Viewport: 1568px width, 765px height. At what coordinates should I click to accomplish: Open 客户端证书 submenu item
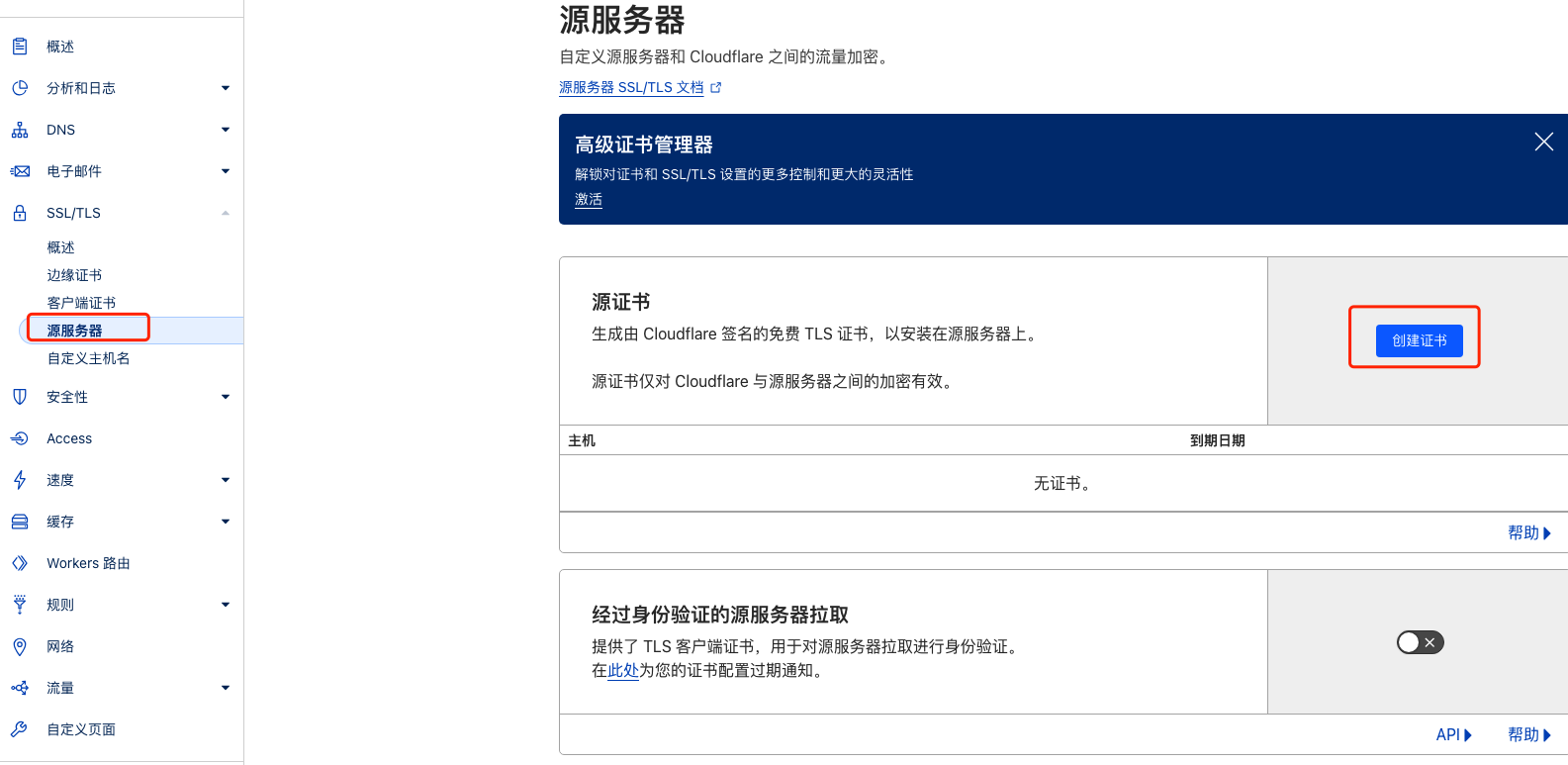tap(81, 303)
